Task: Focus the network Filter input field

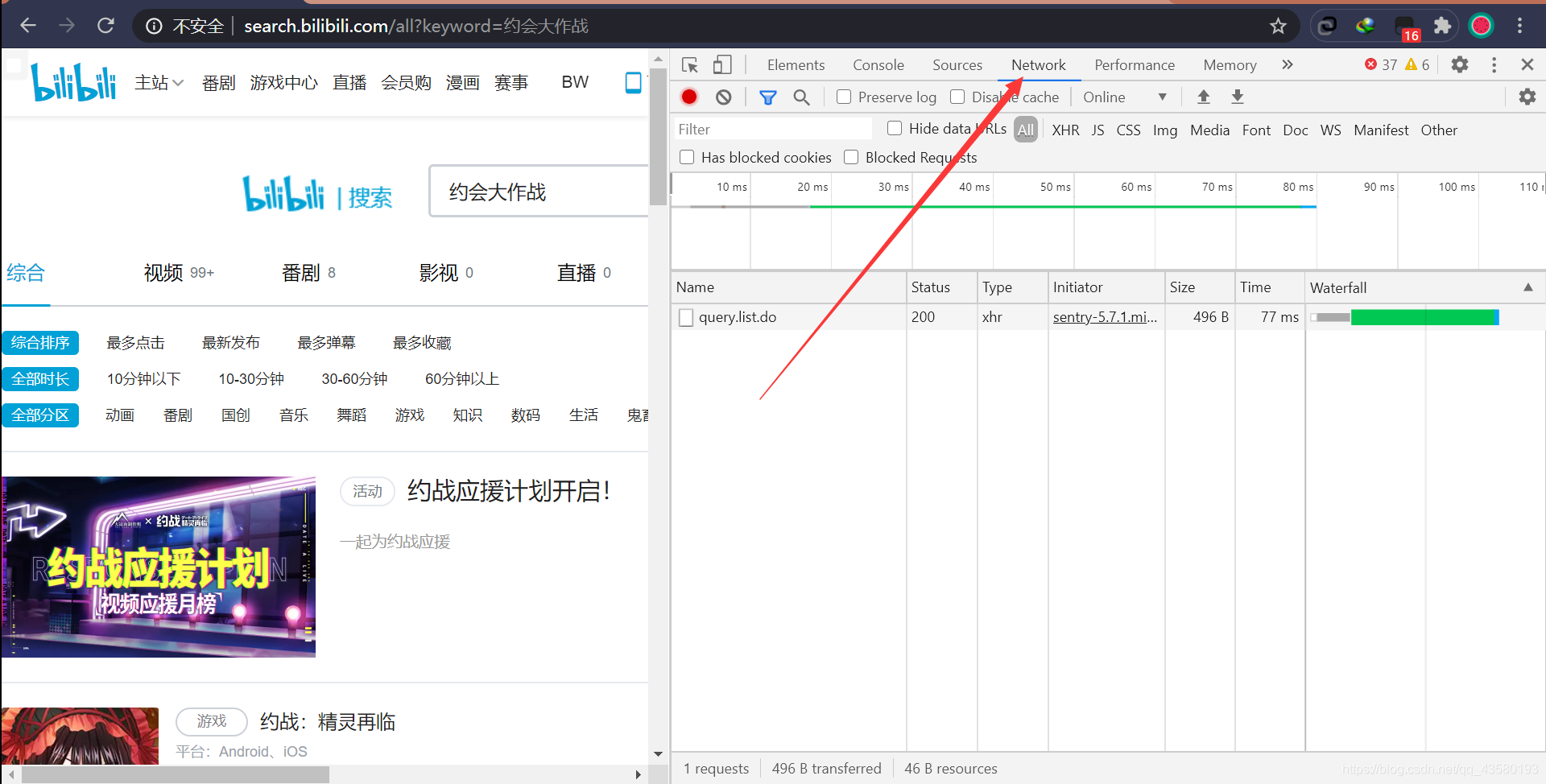Action: coord(775,130)
